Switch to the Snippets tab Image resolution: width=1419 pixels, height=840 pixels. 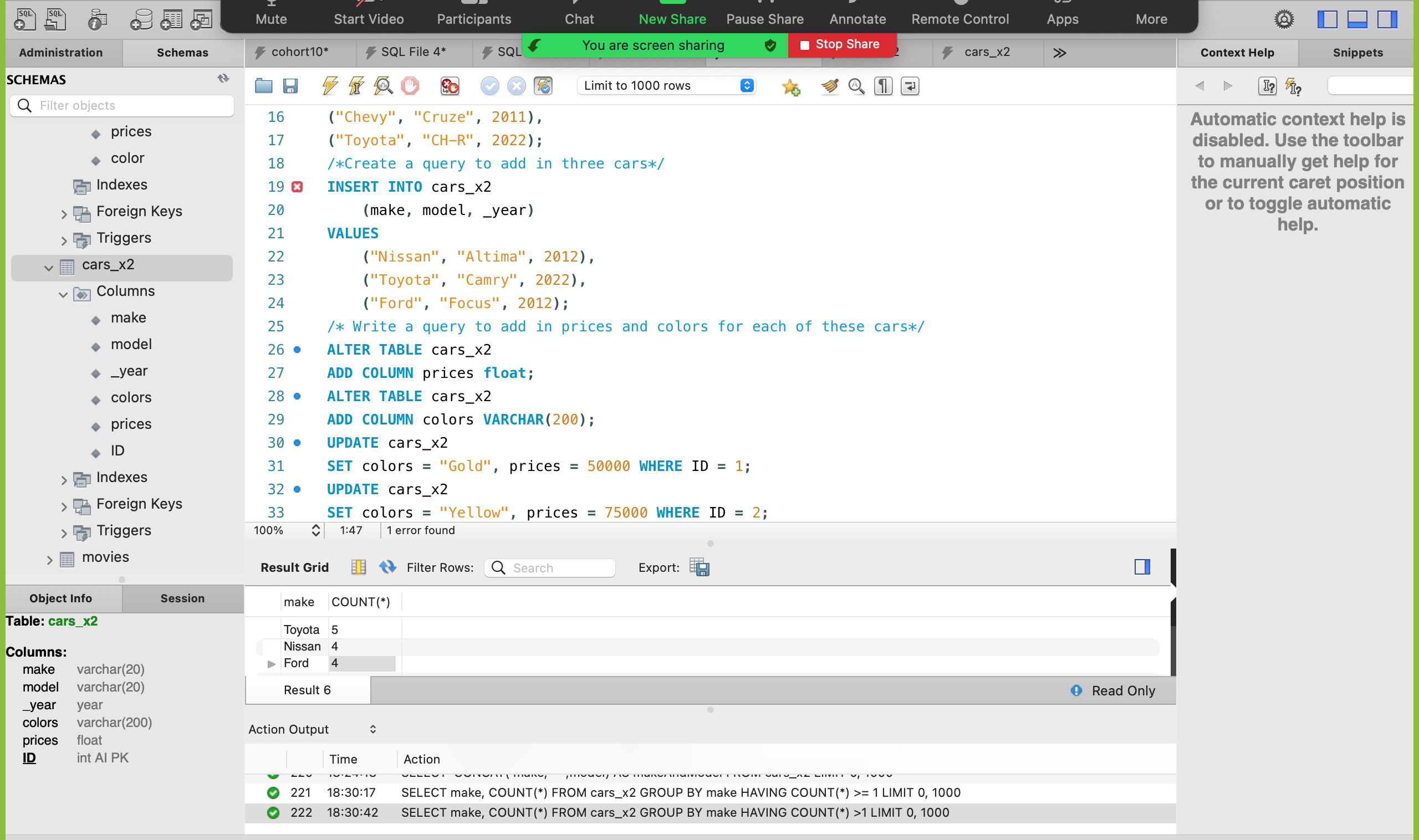1357,53
